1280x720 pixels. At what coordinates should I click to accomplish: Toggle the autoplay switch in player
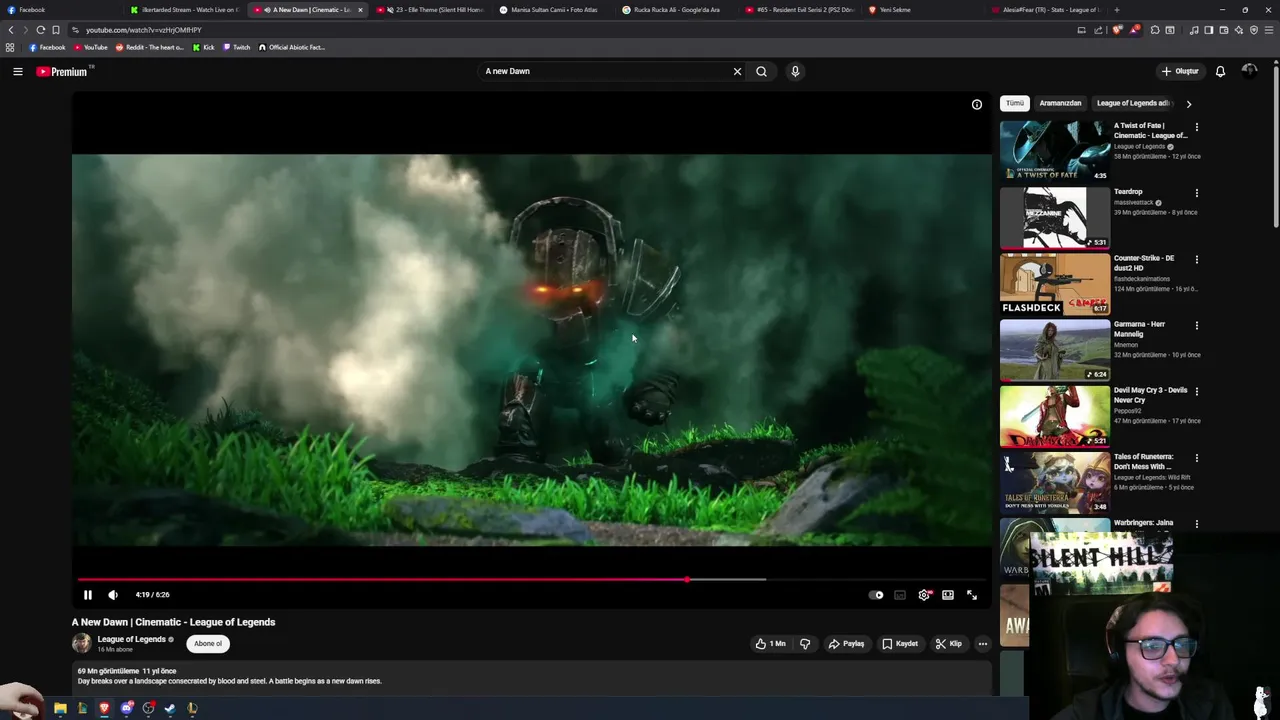(876, 595)
